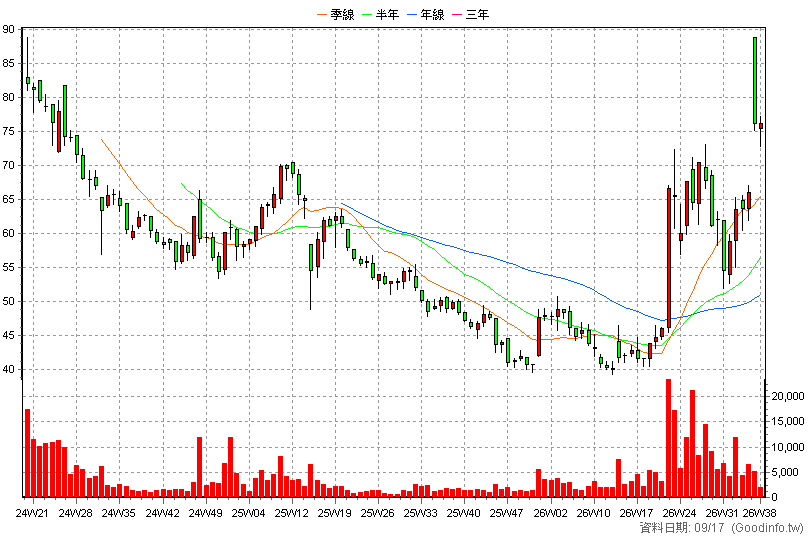
Task: Click the 季線 legend entry
Action: pos(336,14)
